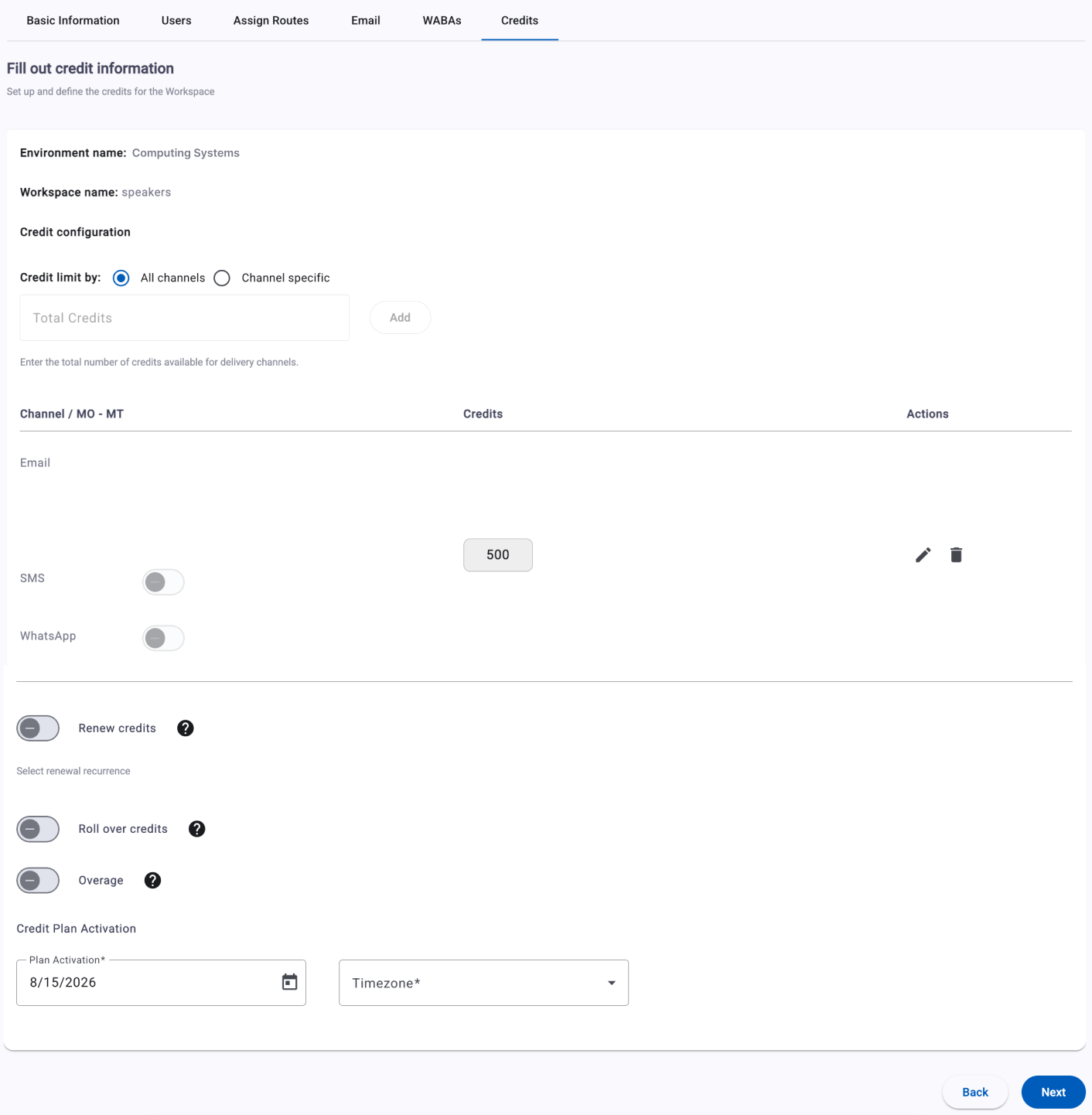Select the All channels radio button
This screenshot has width=1092, height=1115.
click(121, 278)
